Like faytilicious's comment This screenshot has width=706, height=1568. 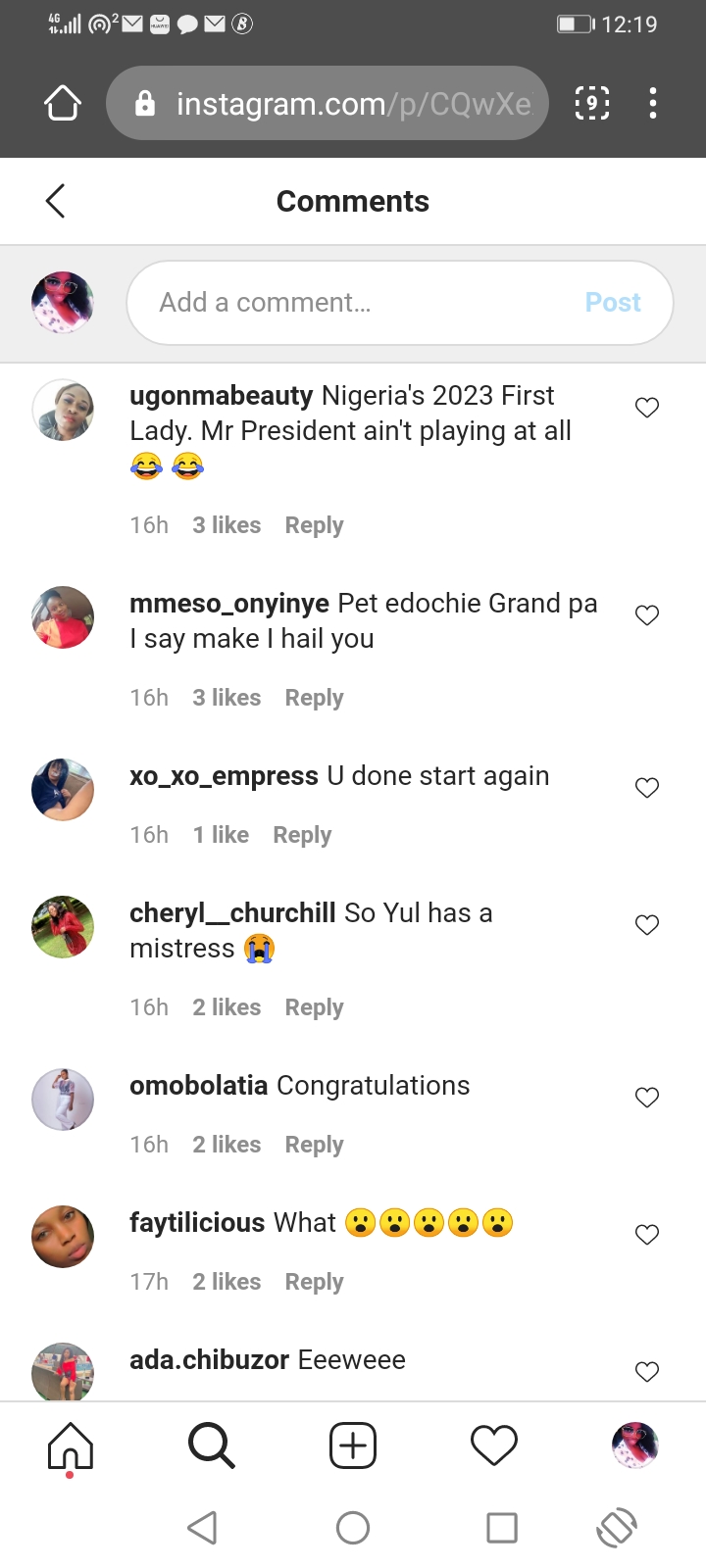pos(647,1235)
